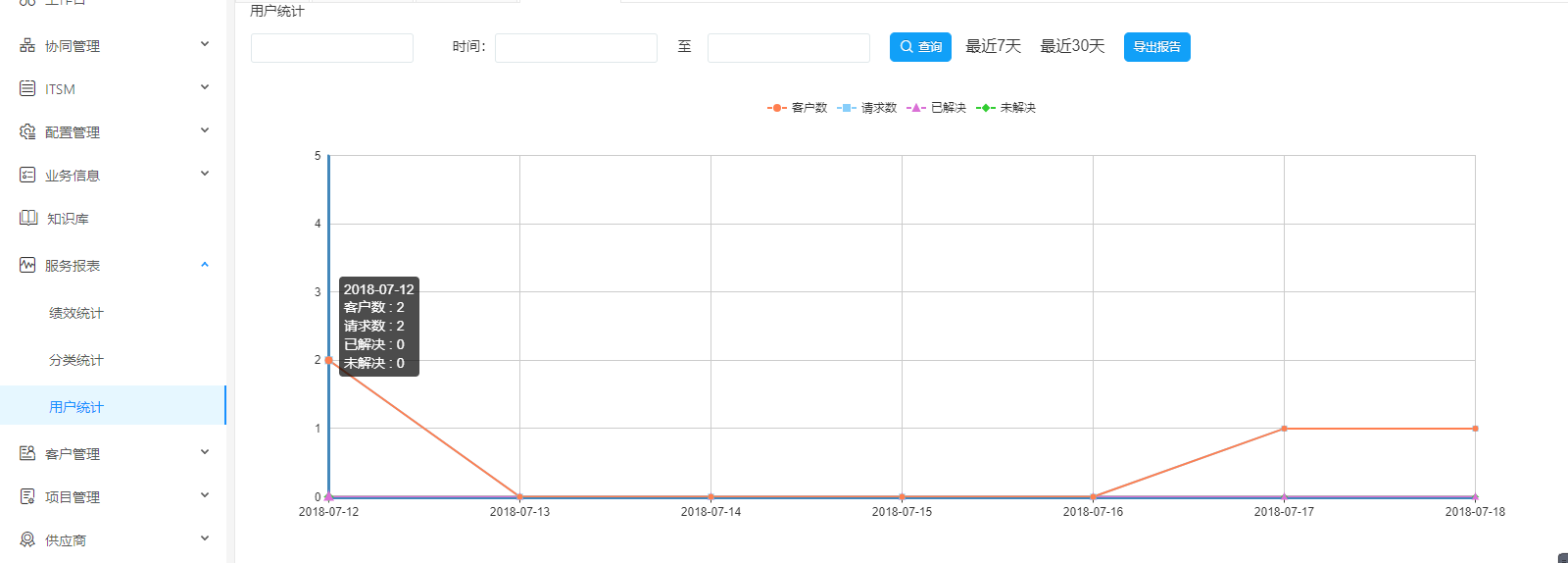The image size is (1568, 563).
Task: Click the 知识库 book icon
Action: [28, 218]
